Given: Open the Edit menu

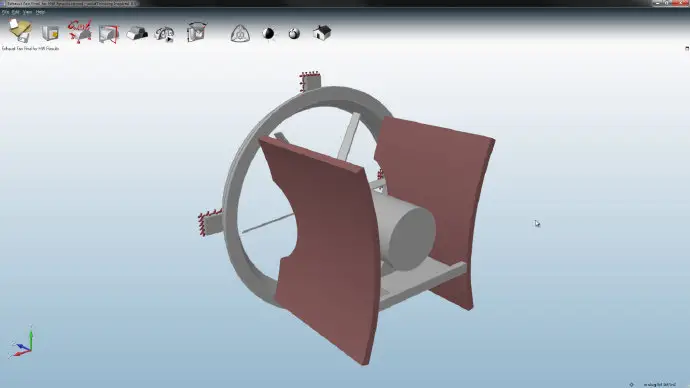Looking at the screenshot, I should (x=16, y=12).
